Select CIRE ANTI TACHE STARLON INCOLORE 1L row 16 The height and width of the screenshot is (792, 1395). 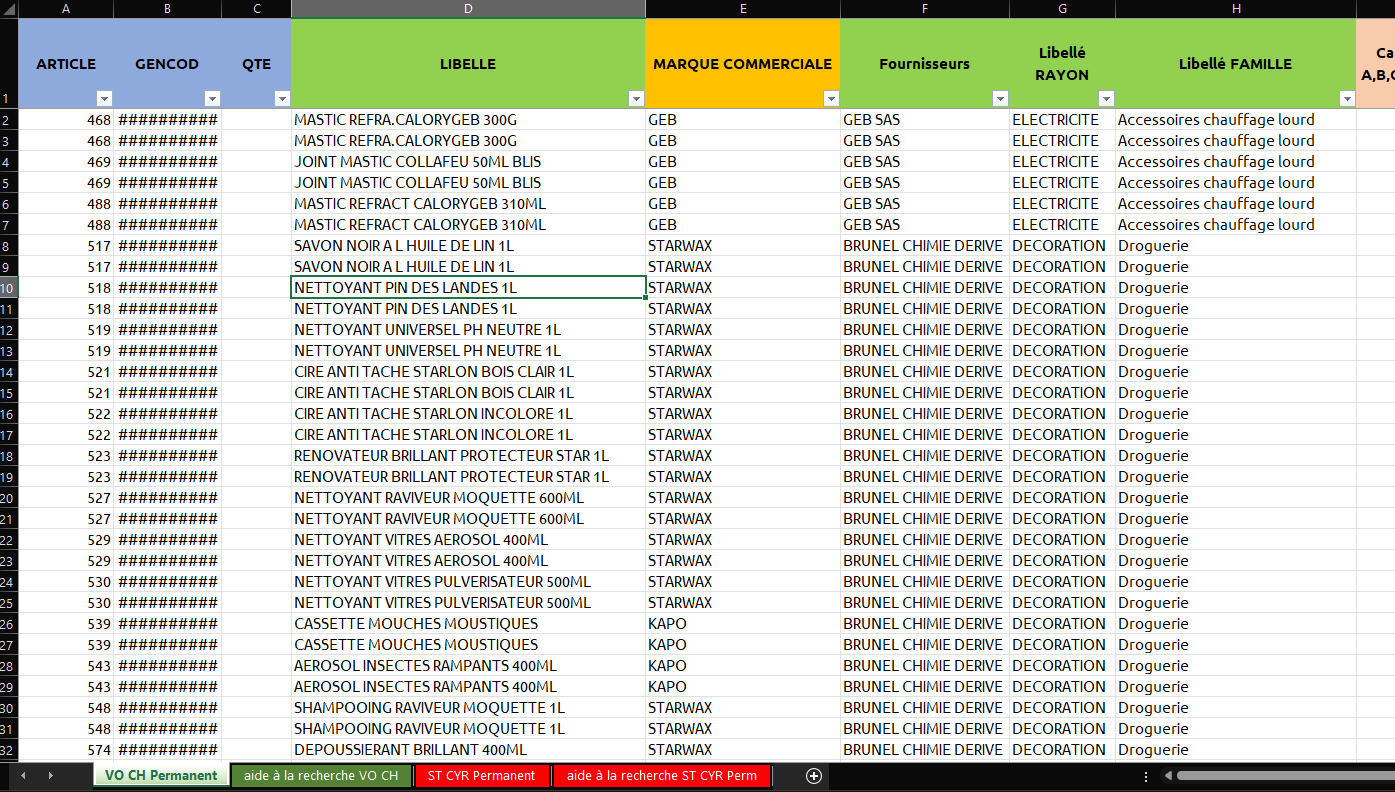(468, 414)
